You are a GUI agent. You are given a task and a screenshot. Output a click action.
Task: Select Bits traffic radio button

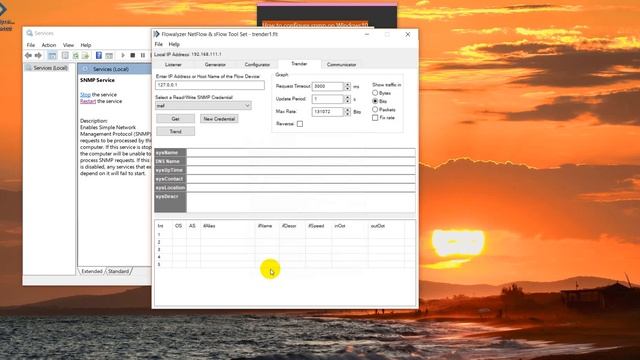click(375, 101)
